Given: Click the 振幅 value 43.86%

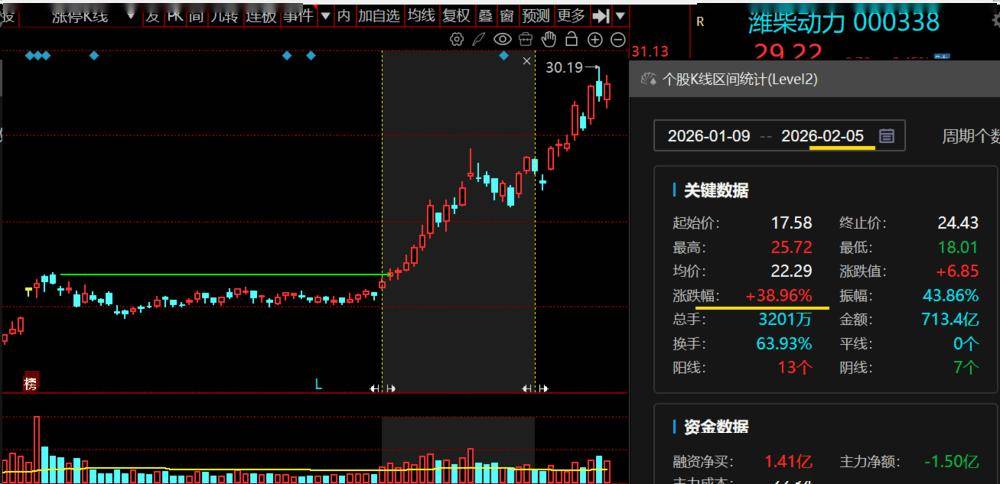Looking at the screenshot, I should tap(950, 296).
